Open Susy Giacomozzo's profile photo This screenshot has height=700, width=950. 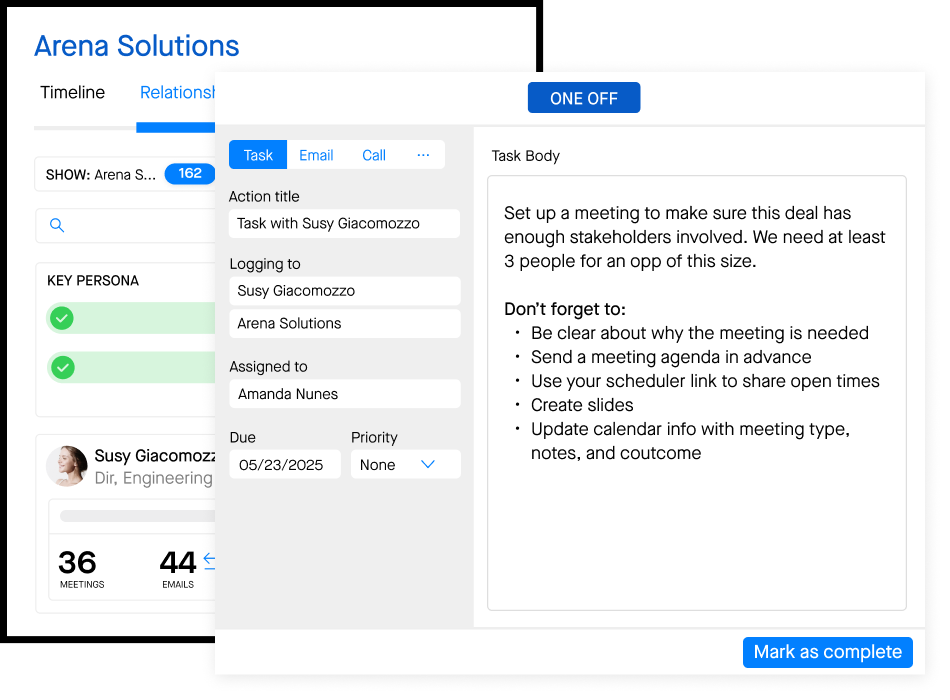67,466
